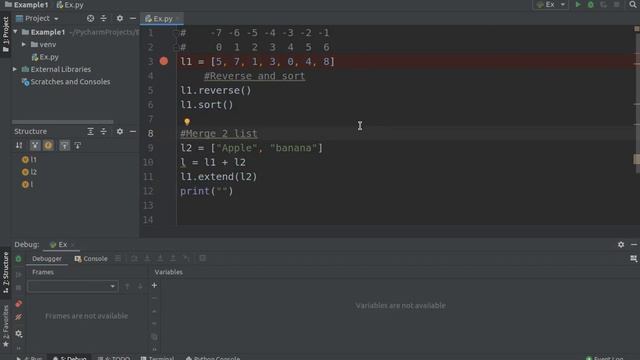Select the Ex debug session tab
Screen dimensions: 640x360
pos(62,244)
